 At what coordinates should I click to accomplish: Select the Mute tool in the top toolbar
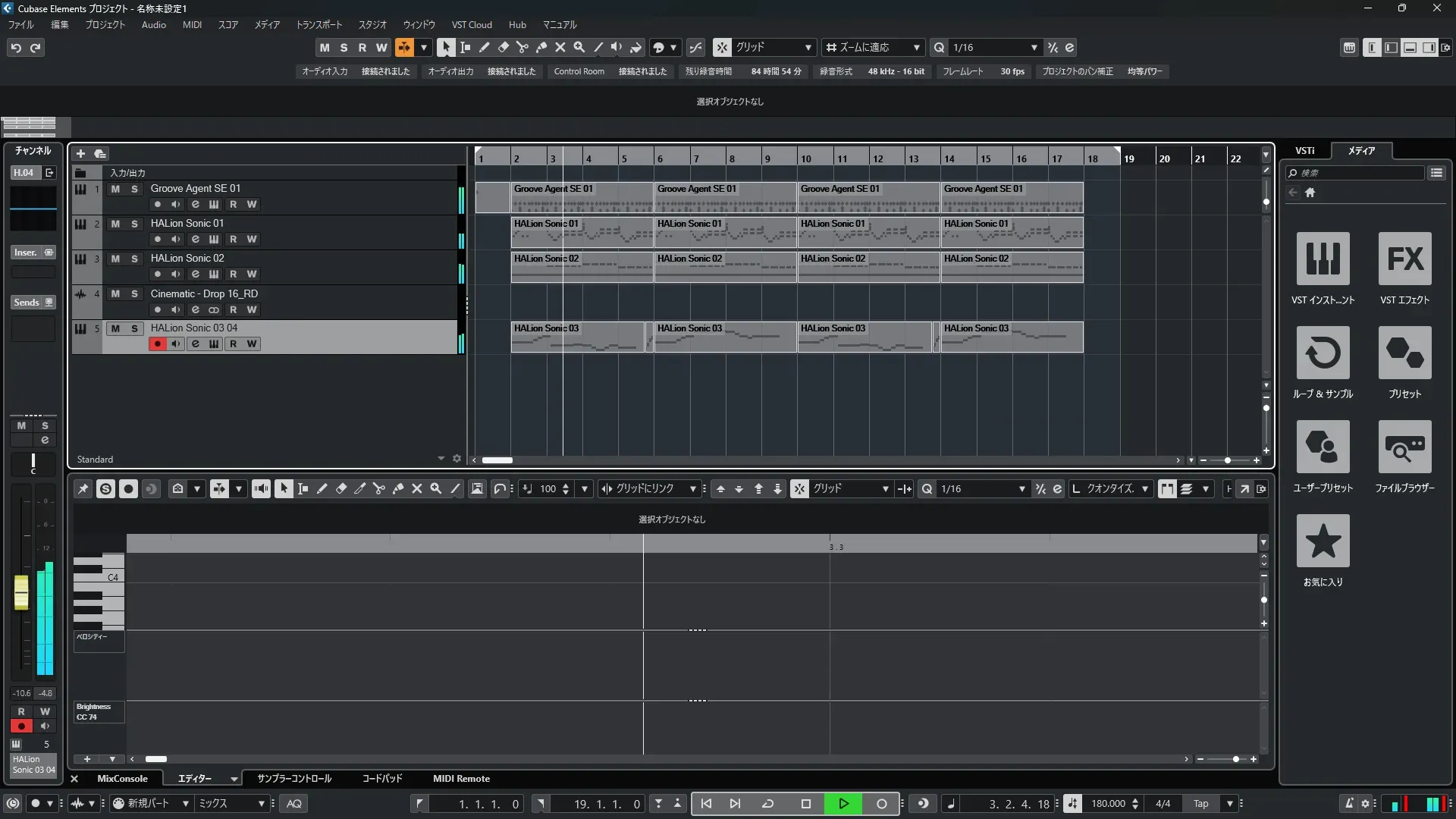point(560,47)
